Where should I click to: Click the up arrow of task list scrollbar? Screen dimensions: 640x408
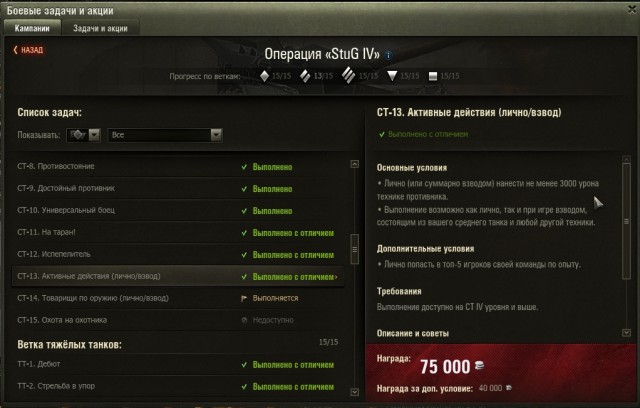click(355, 164)
